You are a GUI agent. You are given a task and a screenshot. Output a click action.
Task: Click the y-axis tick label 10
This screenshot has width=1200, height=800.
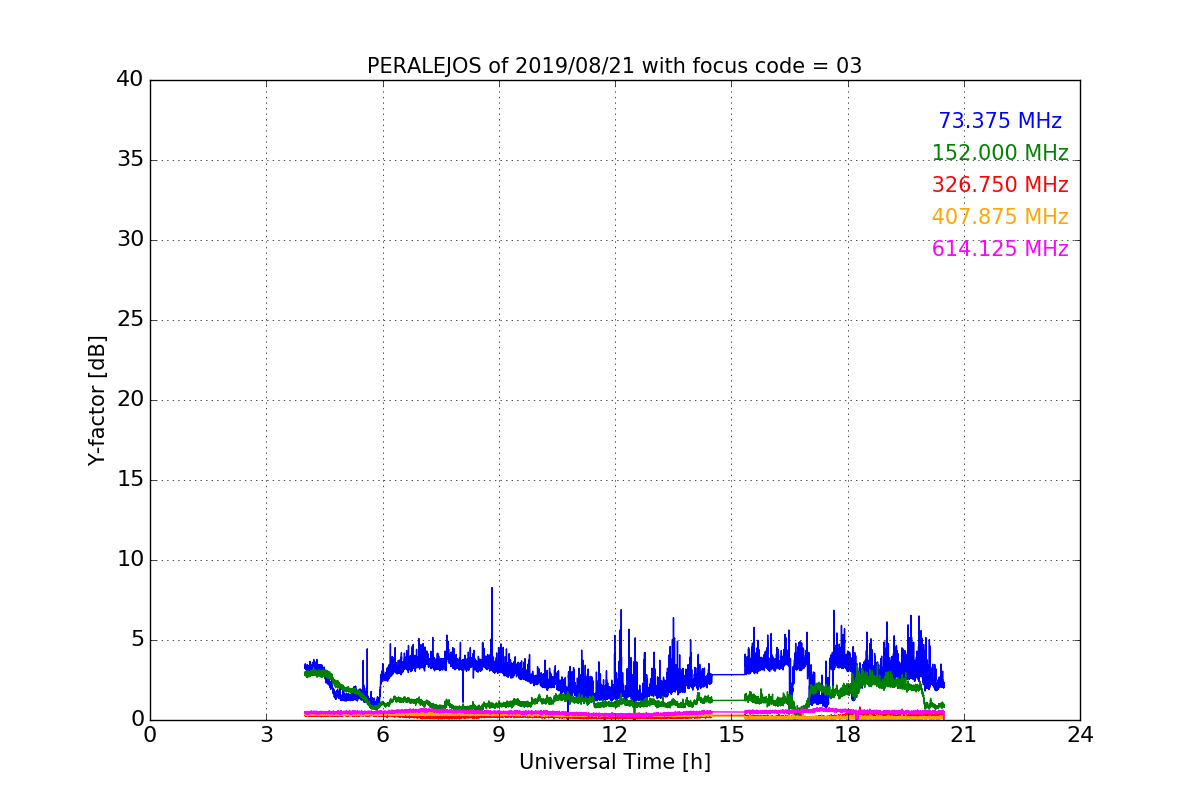pyautogui.click(x=130, y=560)
